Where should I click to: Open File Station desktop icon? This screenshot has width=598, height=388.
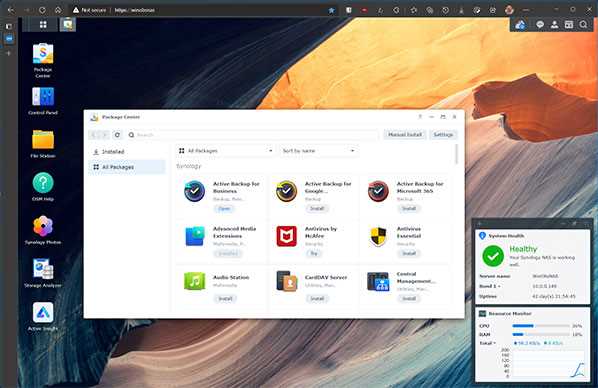[43, 139]
